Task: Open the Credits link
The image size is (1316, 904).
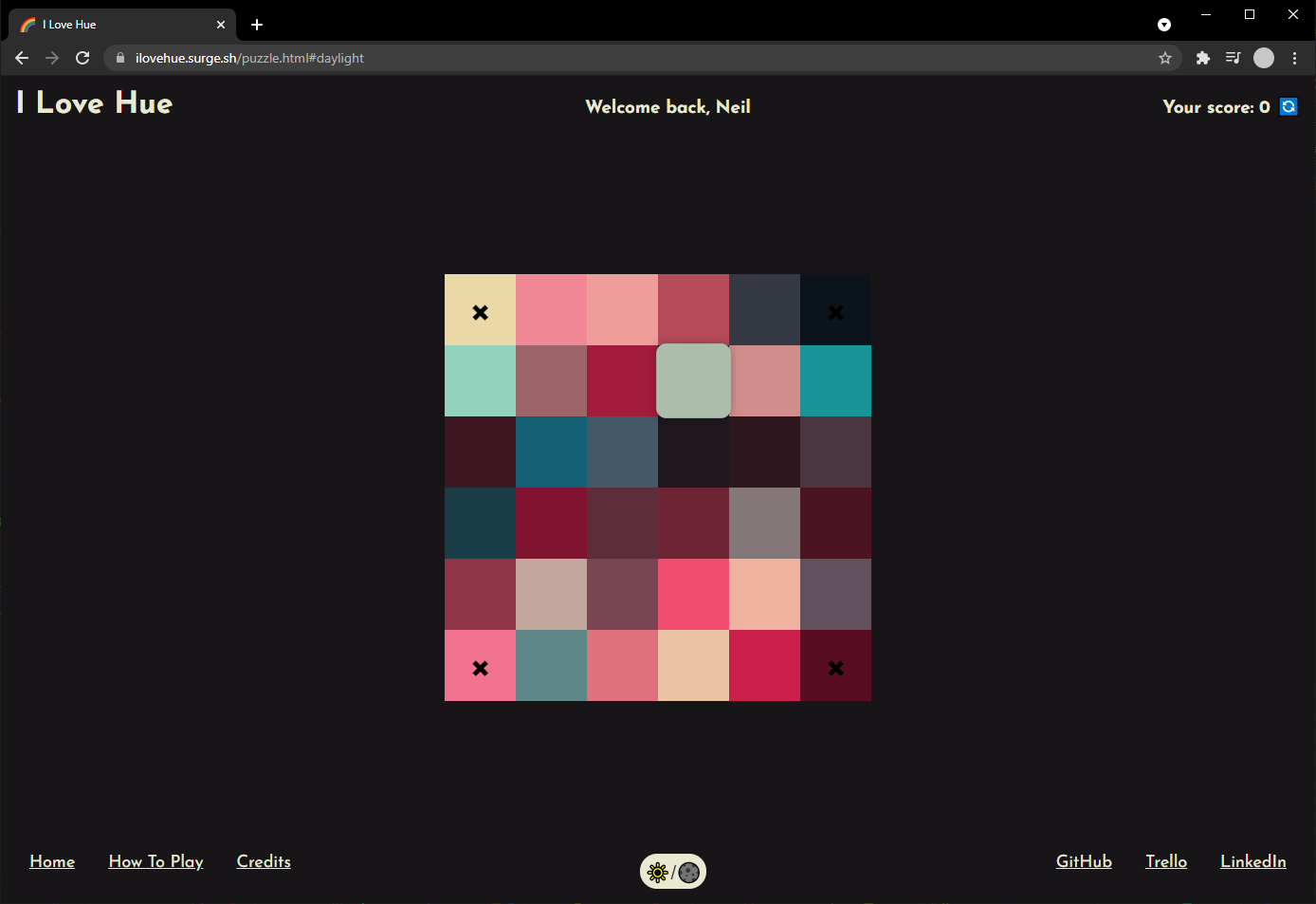Action: coord(264,861)
